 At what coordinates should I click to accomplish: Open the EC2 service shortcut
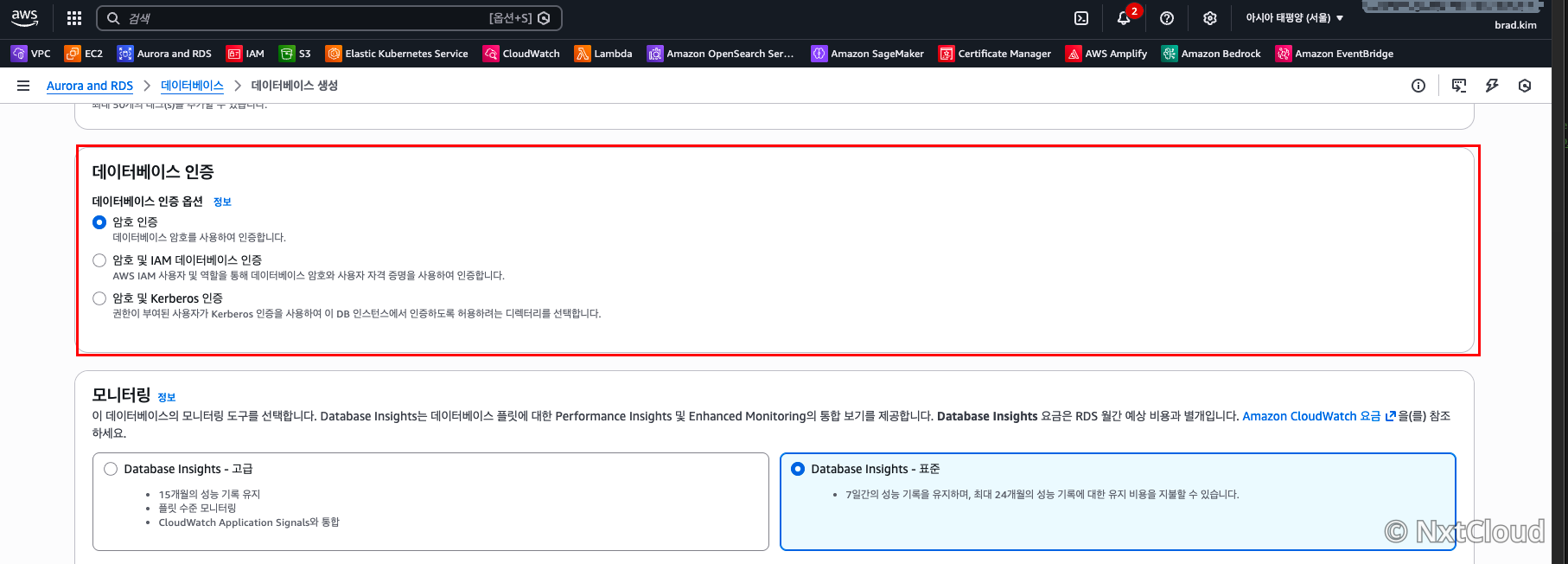tap(84, 54)
